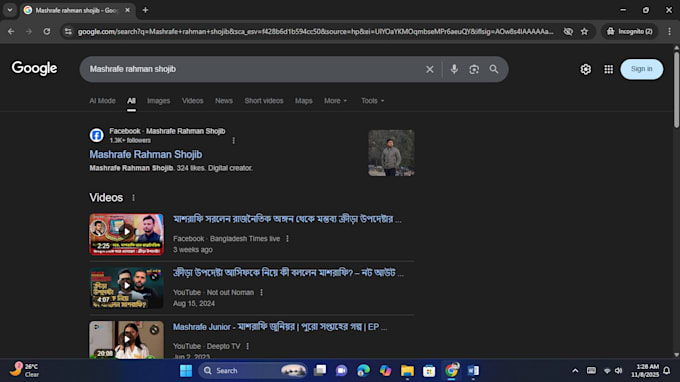Image resolution: width=680 pixels, height=382 pixels.
Task: Switch to Videos tab
Action: (x=193, y=101)
